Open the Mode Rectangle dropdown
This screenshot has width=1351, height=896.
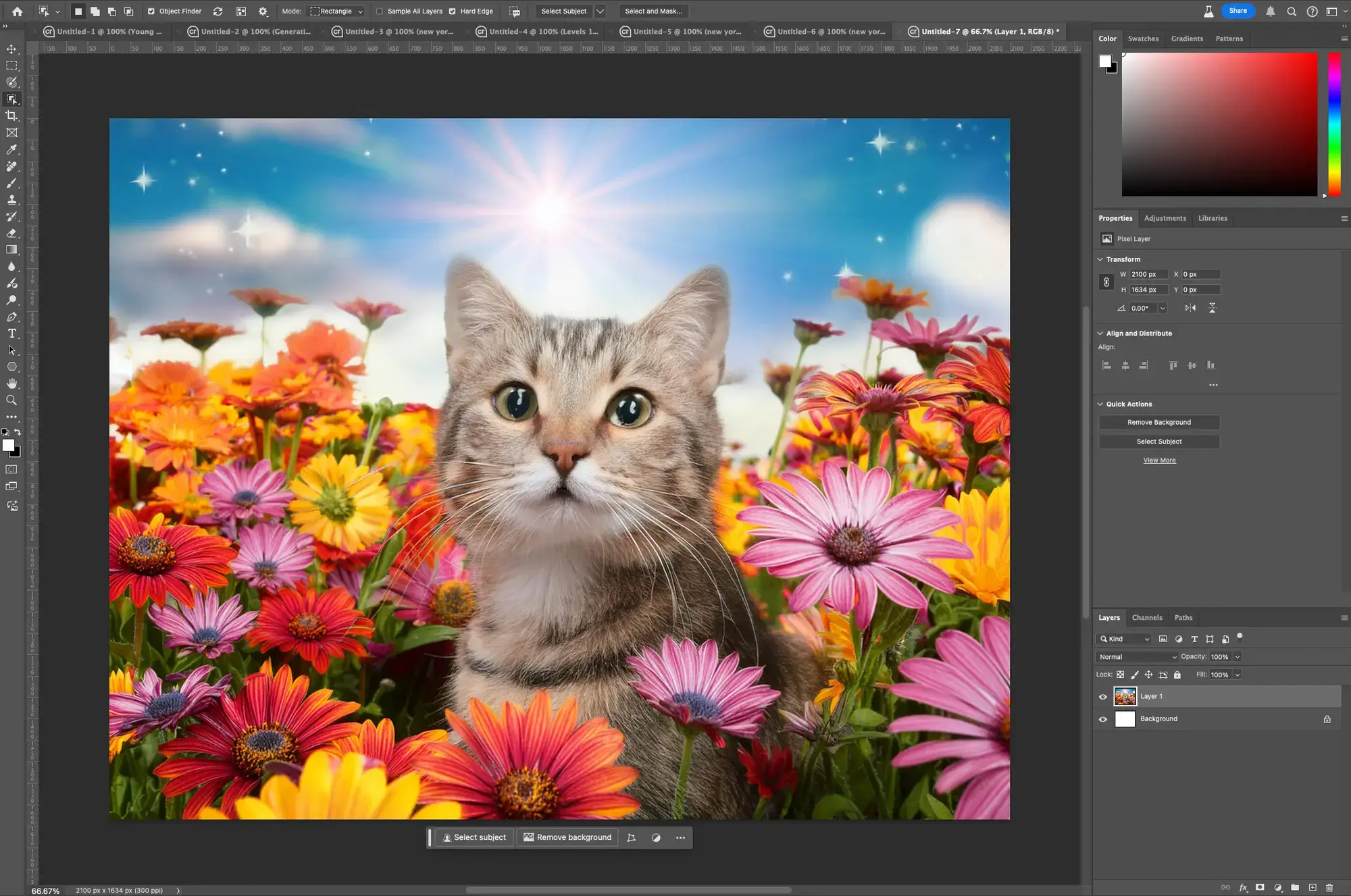pyautogui.click(x=336, y=11)
